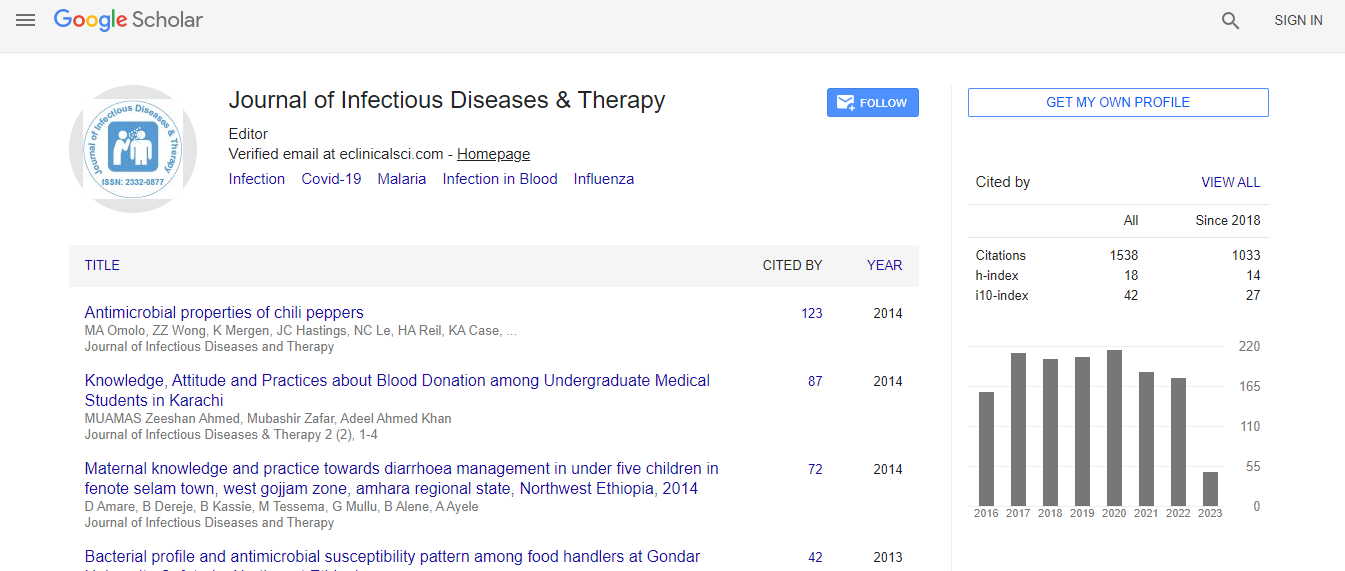
Task: Click the 2023 bar in citations chart
Action: pyautogui.click(x=1210, y=488)
